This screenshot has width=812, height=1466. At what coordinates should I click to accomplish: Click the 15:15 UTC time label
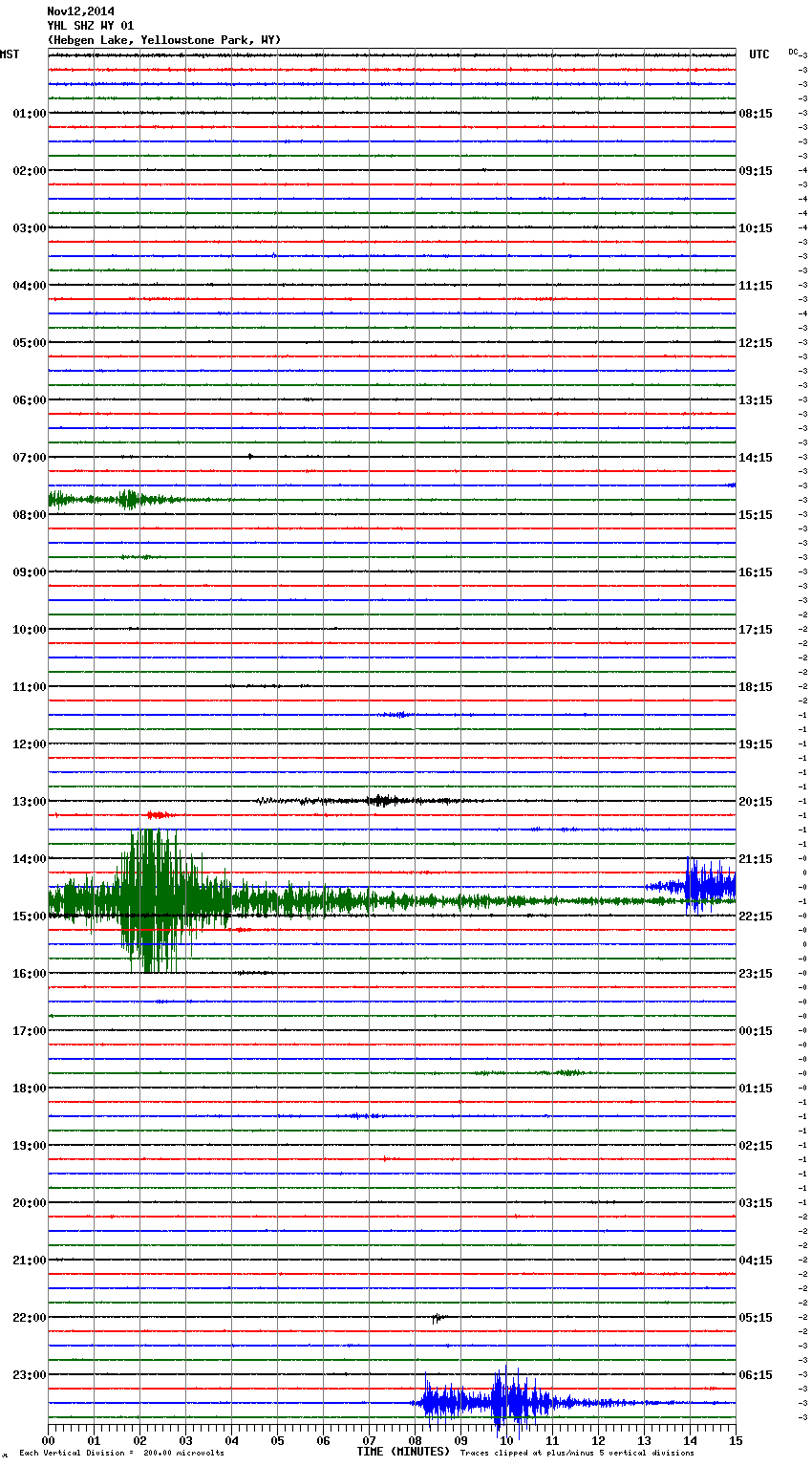pos(756,515)
